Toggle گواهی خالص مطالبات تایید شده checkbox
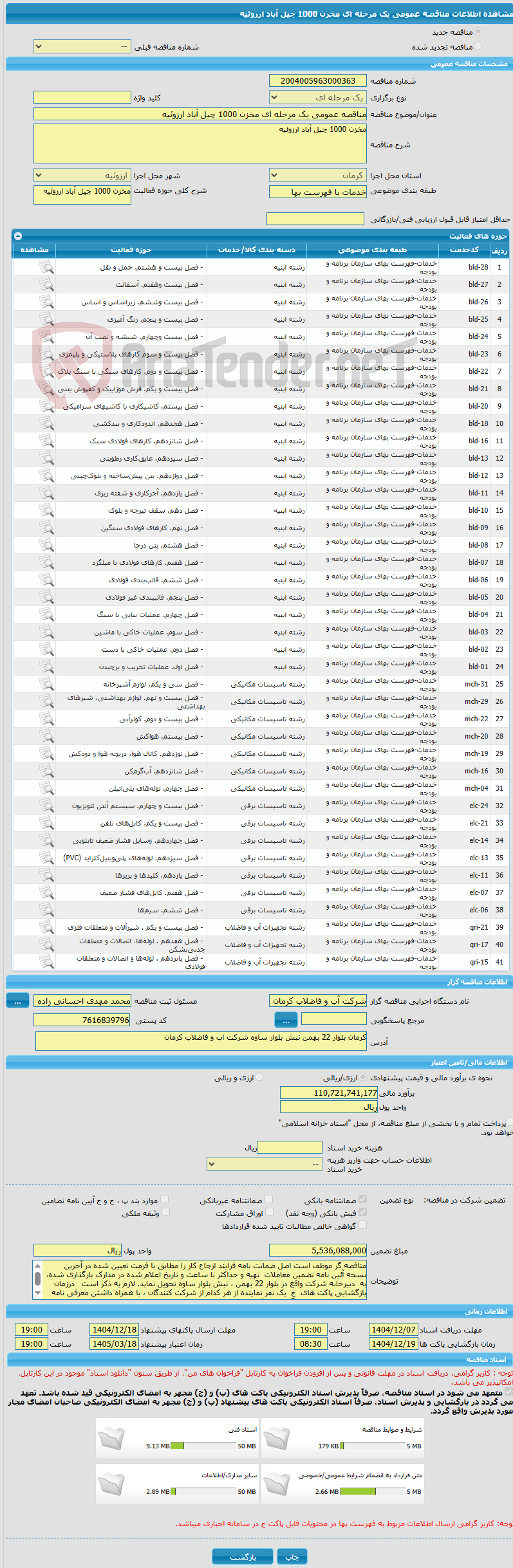Image resolution: width=513 pixels, height=1568 pixels. point(363,1225)
